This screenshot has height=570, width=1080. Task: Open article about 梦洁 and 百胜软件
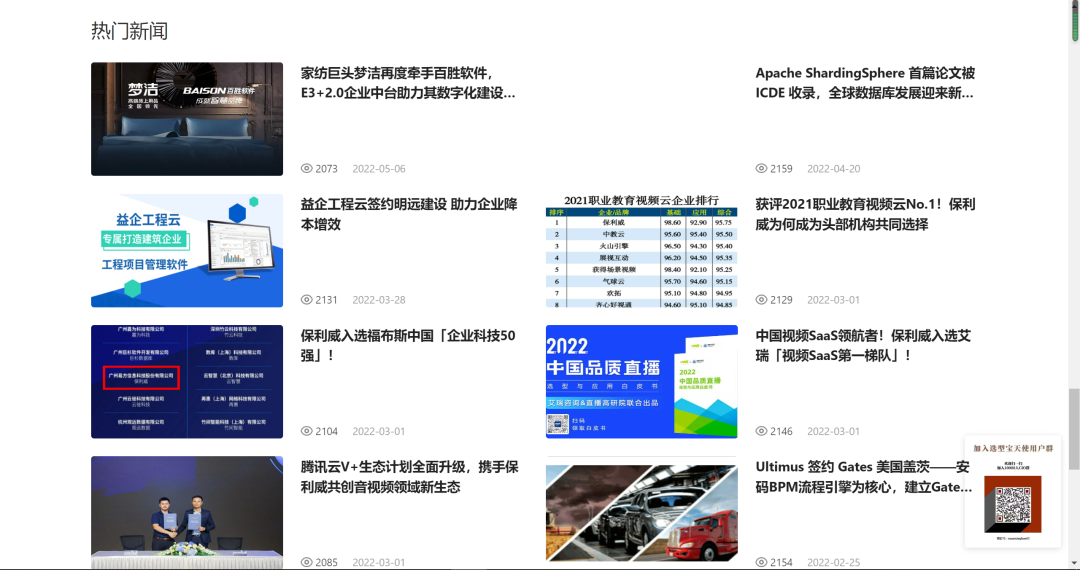408,83
